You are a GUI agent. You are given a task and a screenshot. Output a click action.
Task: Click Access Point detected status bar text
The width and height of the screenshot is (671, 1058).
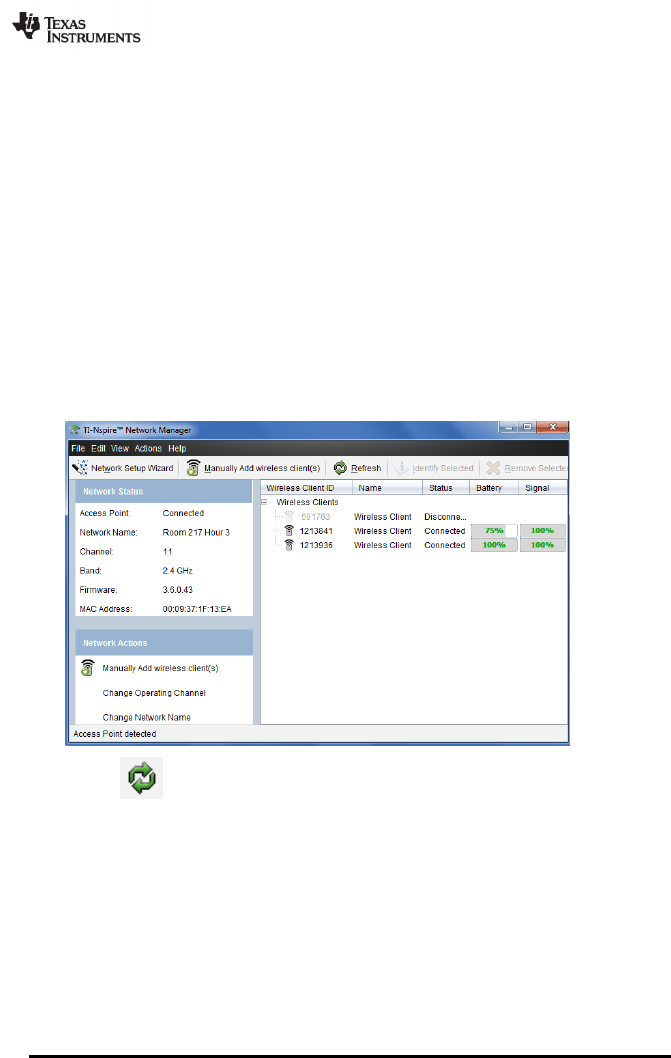click(114, 734)
